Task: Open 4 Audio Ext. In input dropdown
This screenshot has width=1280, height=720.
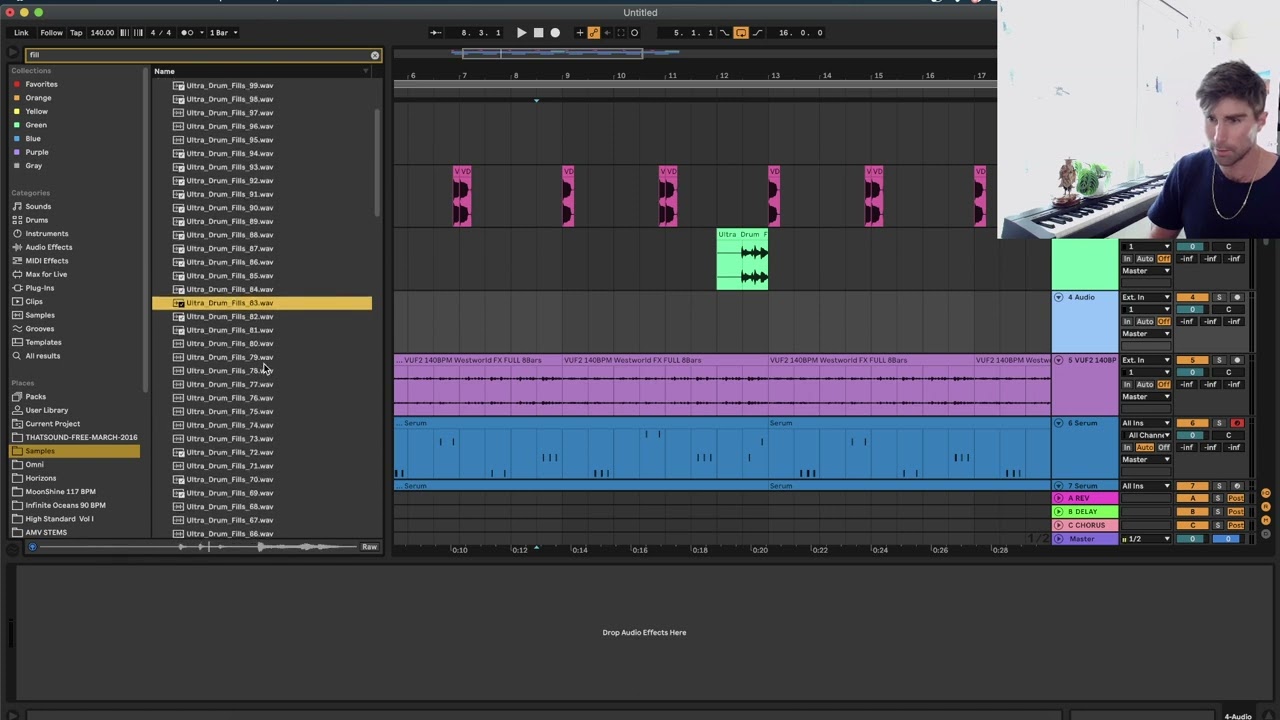Action: tap(1146, 297)
